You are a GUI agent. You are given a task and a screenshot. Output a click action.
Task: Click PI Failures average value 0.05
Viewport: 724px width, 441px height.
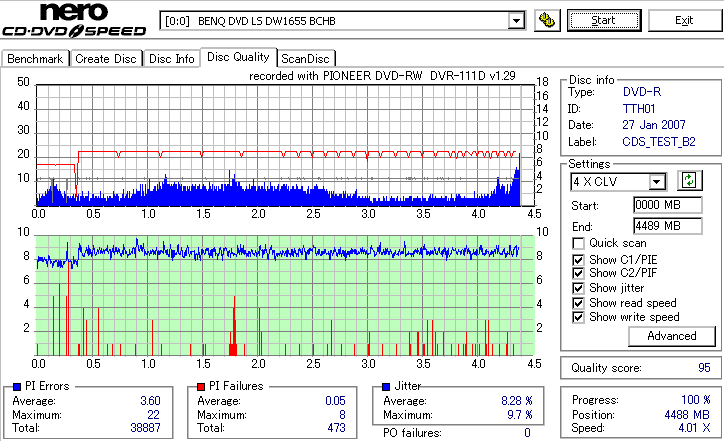click(335, 401)
